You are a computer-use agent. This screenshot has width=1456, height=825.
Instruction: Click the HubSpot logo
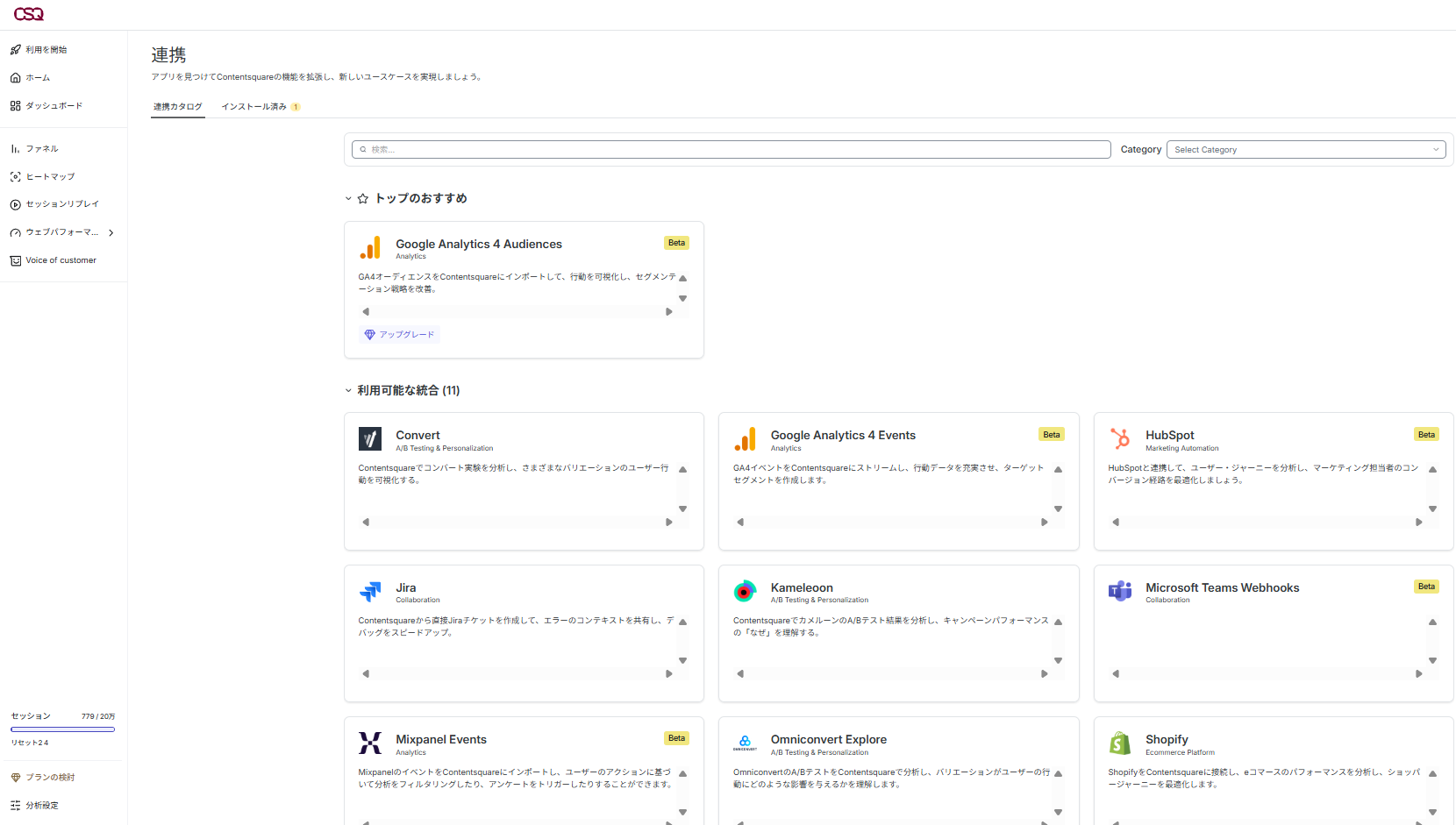coord(1120,438)
